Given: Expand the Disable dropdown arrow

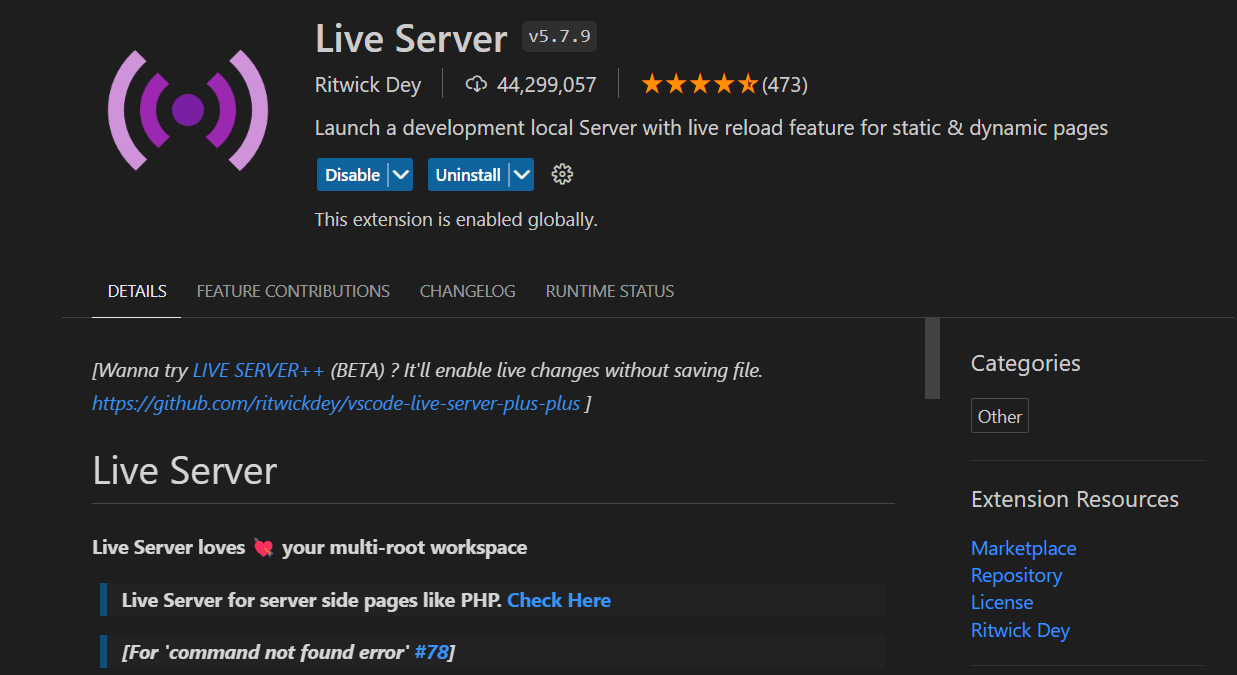Looking at the screenshot, I should (401, 175).
